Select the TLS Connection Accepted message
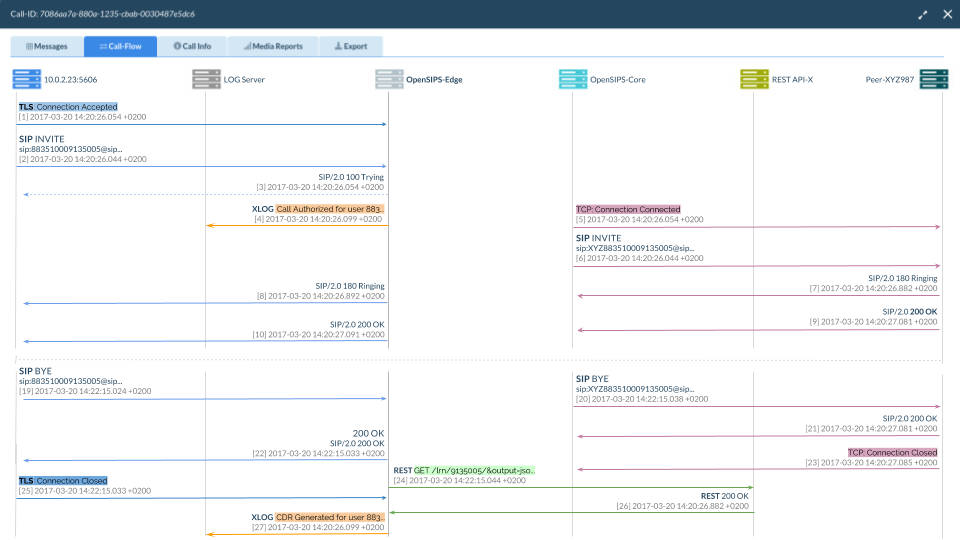The width and height of the screenshot is (960, 540). click(x=68, y=107)
